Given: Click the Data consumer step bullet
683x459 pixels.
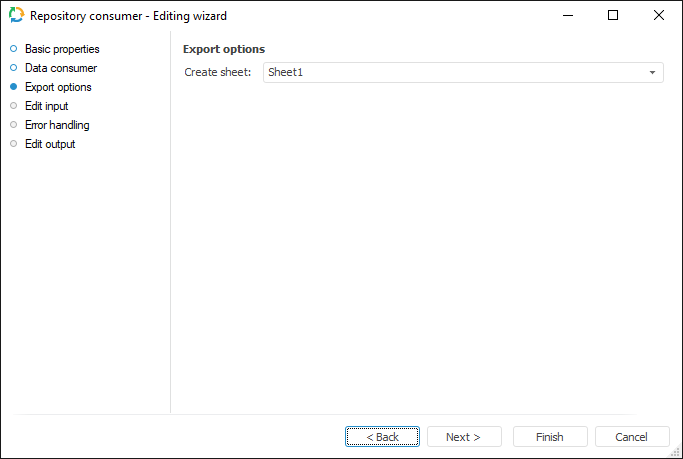Looking at the screenshot, I should 14,68.
